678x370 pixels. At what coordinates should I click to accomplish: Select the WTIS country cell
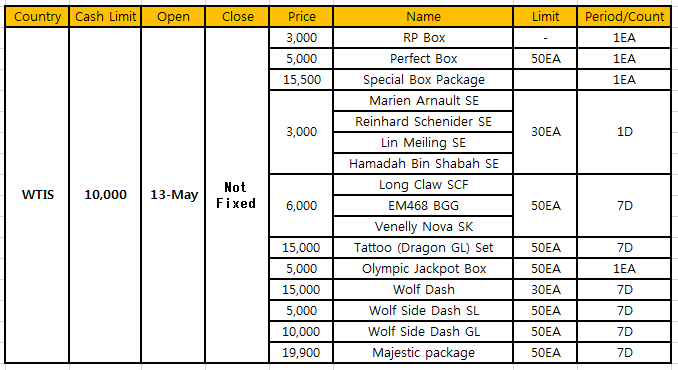37,195
